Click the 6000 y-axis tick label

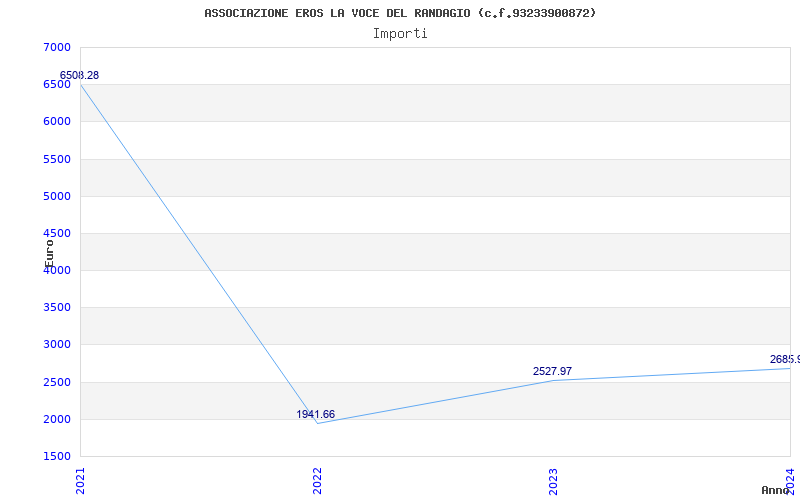tap(57, 121)
